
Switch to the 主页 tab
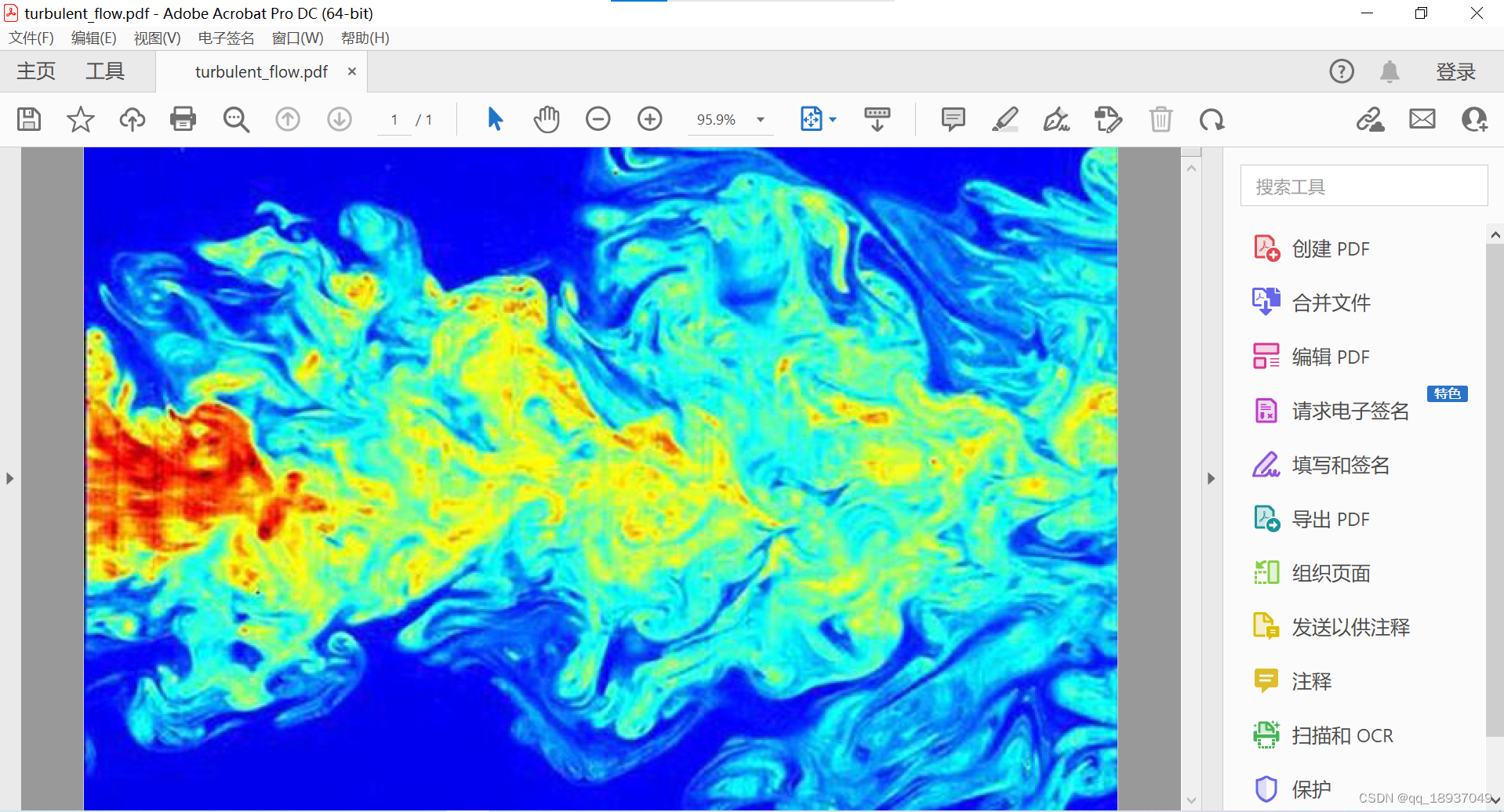coord(36,71)
